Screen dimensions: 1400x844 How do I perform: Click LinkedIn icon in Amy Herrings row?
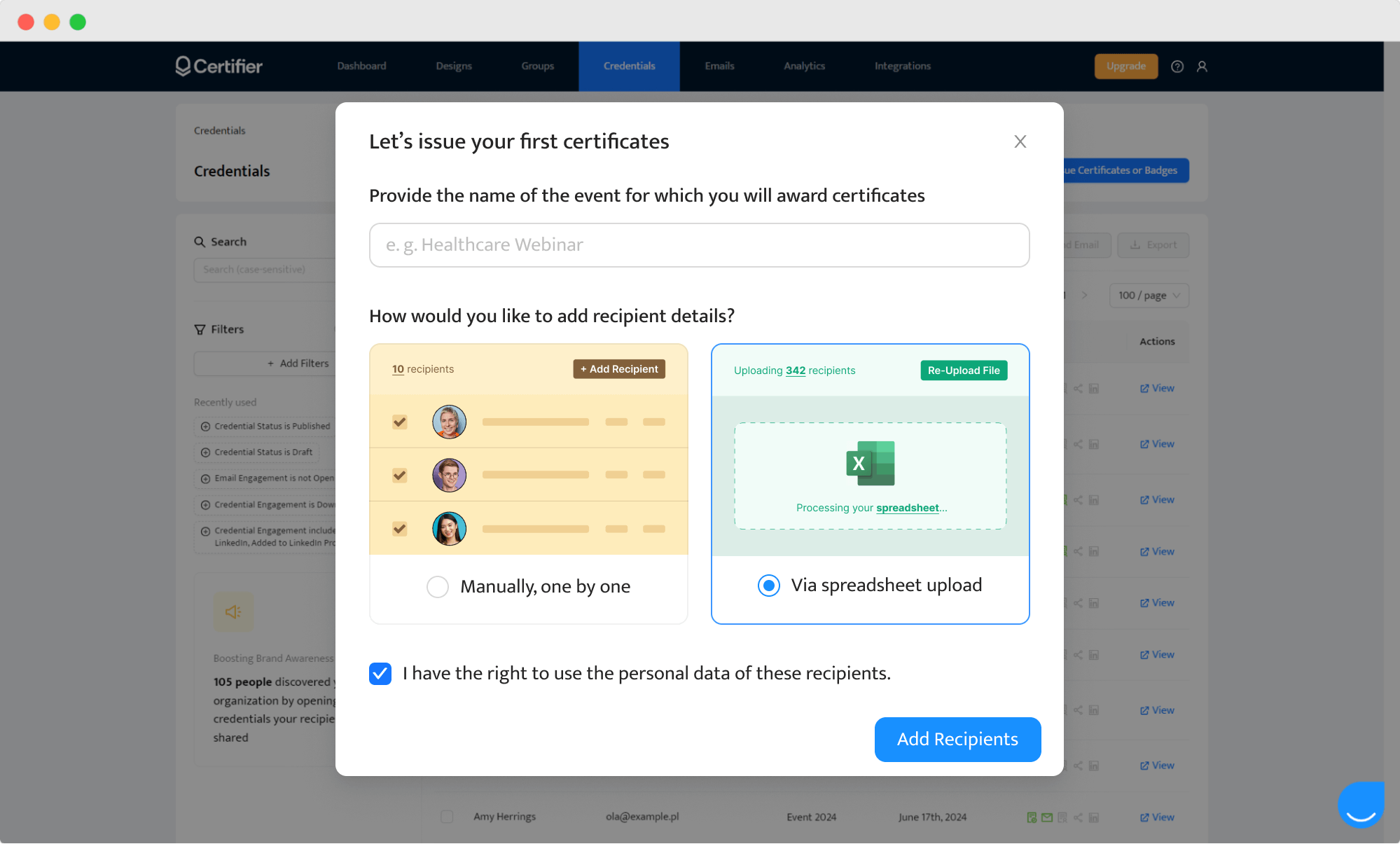click(x=1094, y=817)
